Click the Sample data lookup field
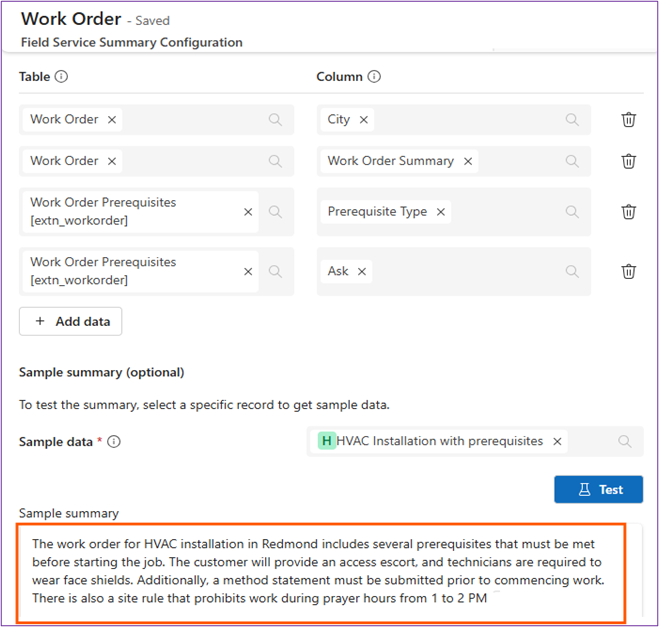 tap(475, 442)
